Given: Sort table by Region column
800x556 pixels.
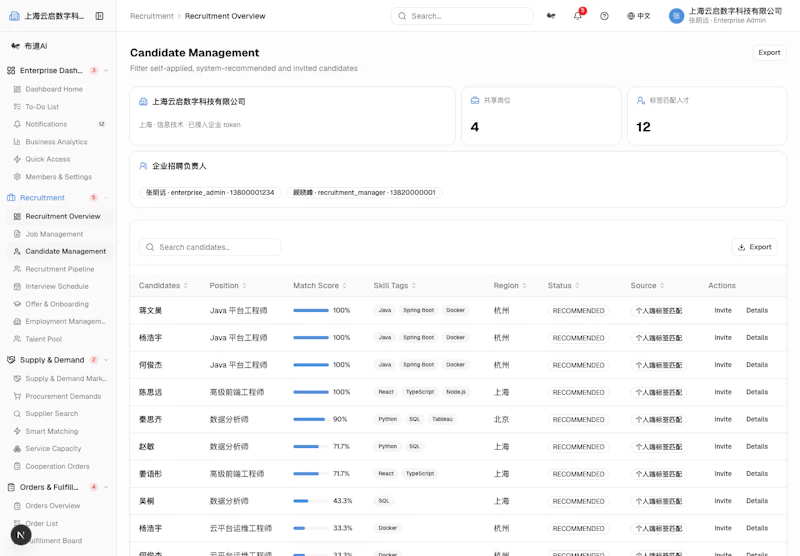Looking at the screenshot, I should pos(510,286).
